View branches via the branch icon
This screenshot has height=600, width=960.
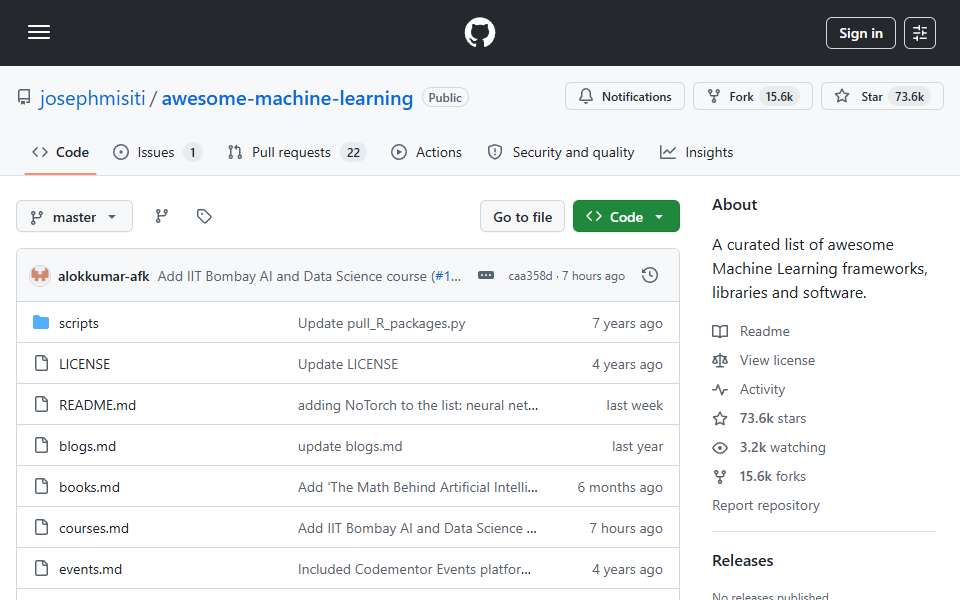pyautogui.click(x=162, y=216)
